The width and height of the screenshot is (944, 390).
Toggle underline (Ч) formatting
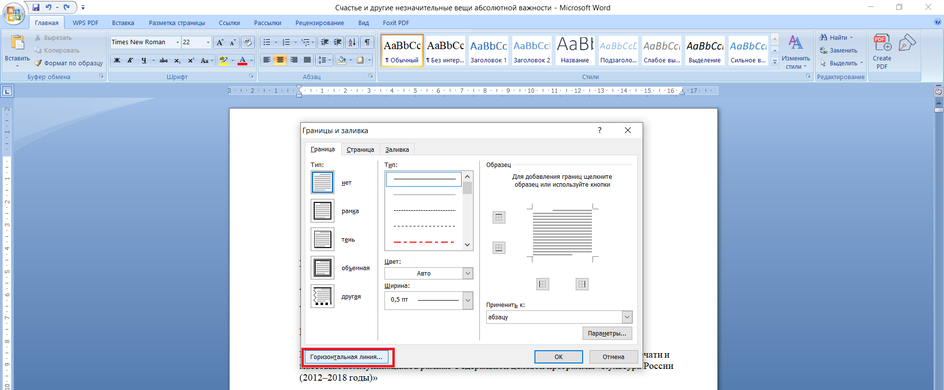(x=144, y=60)
